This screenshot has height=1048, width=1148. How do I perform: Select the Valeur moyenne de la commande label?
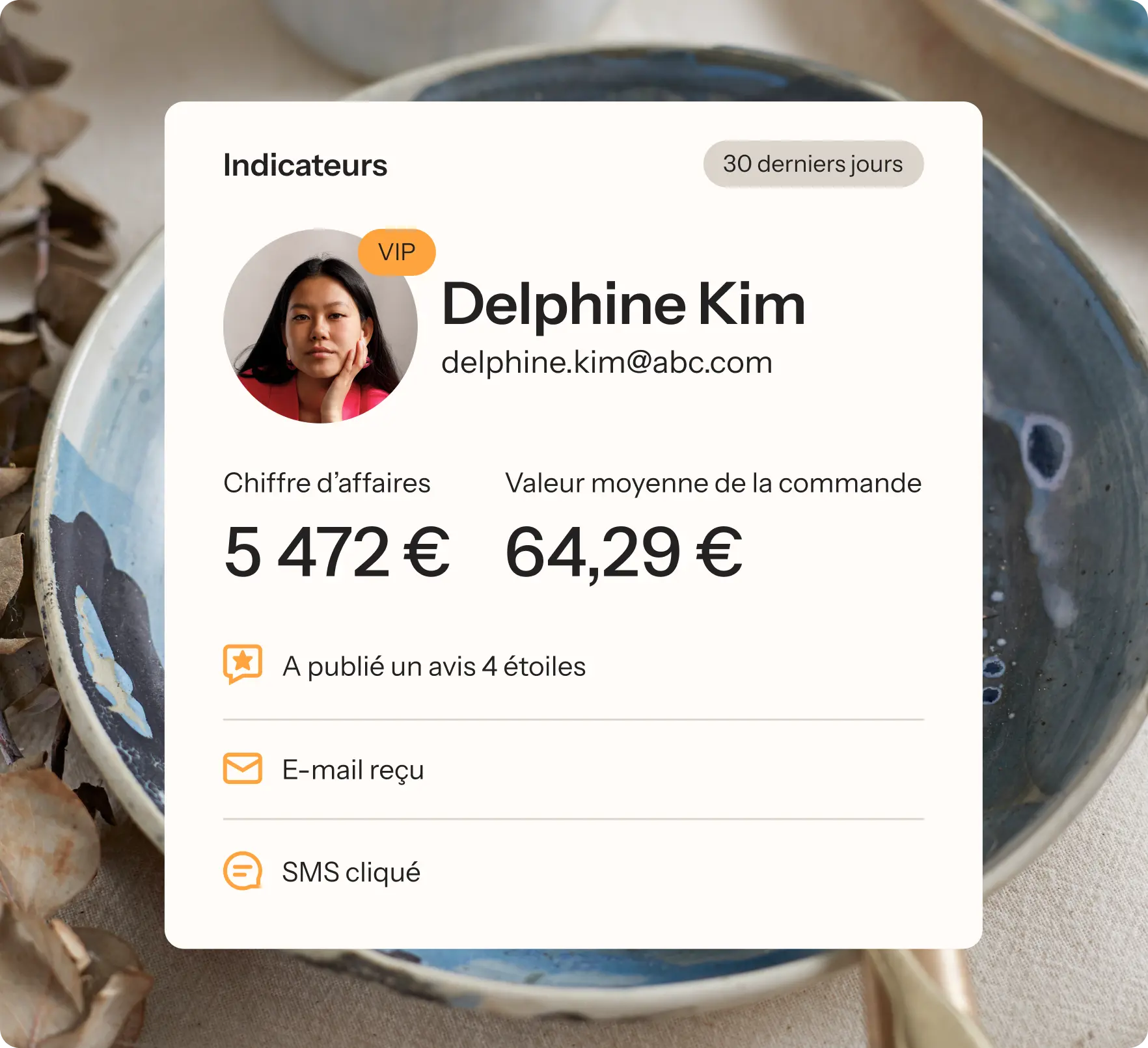point(713,483)
